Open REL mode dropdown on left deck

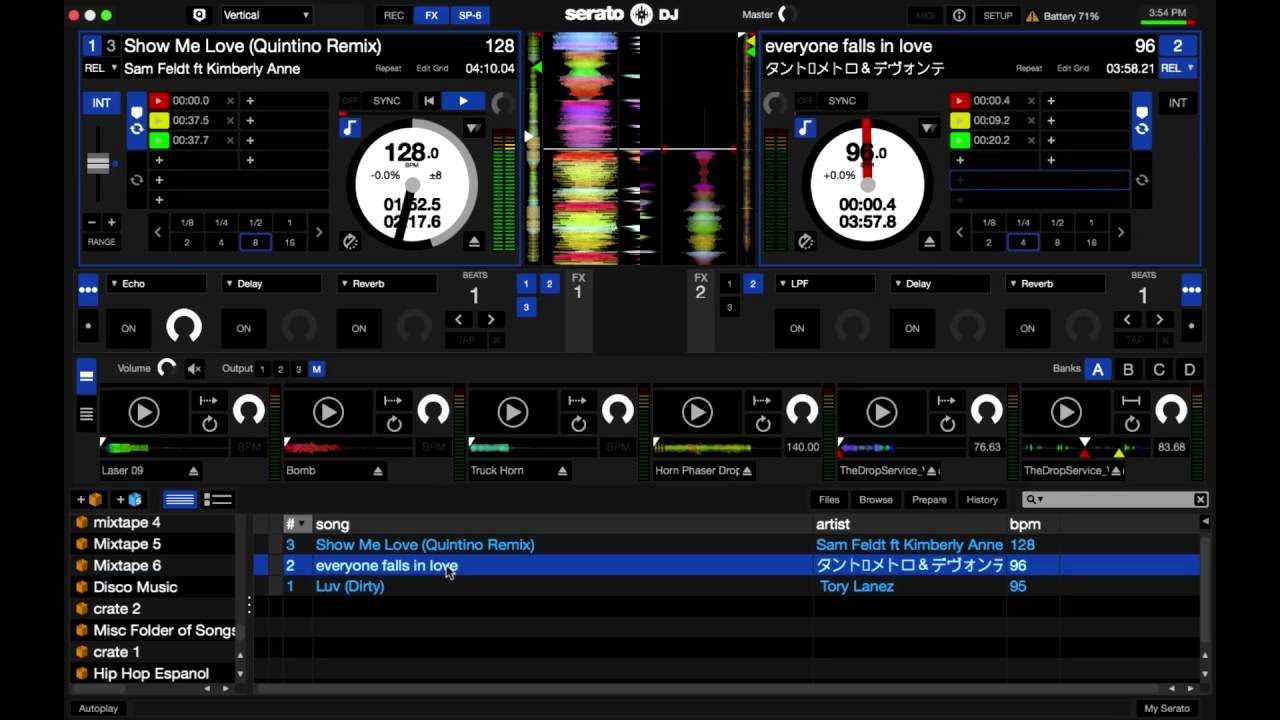coord(101,68)
